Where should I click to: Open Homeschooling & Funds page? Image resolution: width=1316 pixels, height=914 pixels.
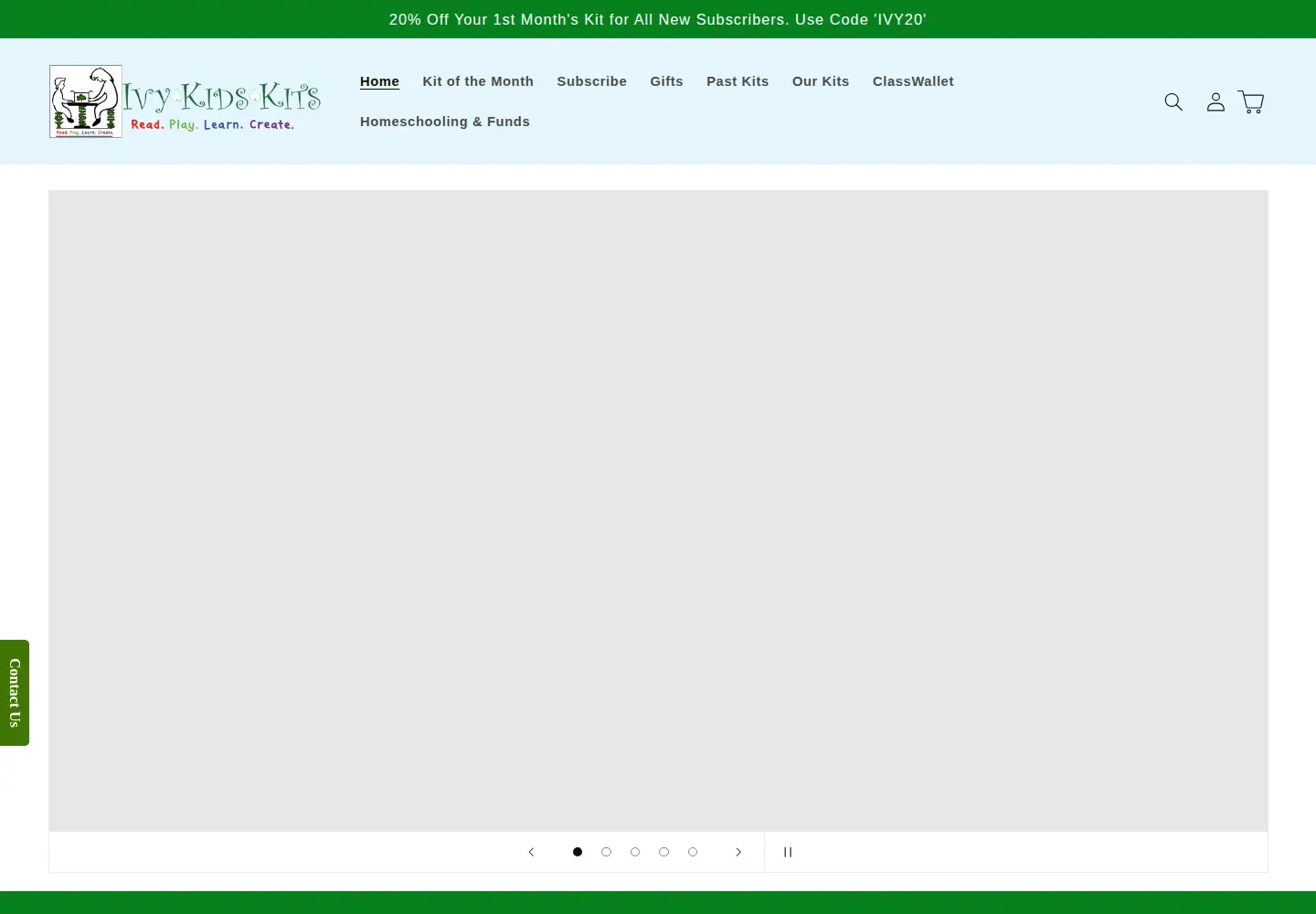445,122
